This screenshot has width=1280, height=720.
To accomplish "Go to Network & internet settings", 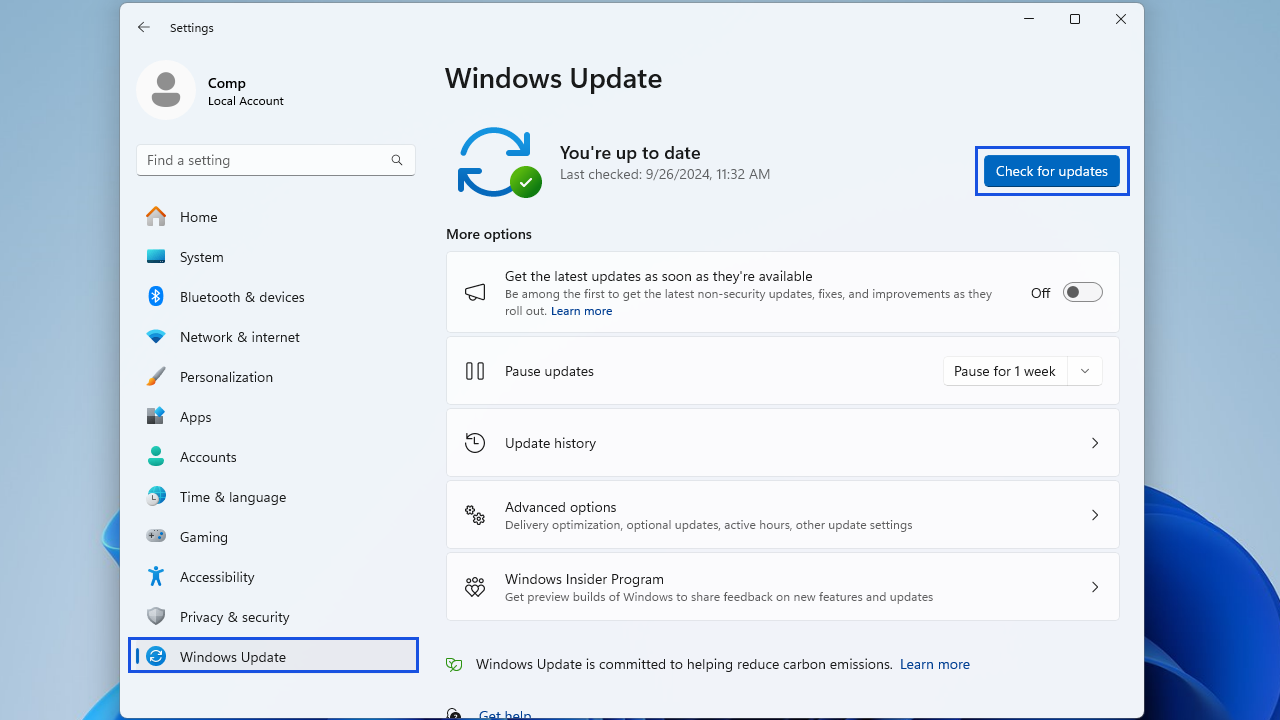I will (274, 337).
